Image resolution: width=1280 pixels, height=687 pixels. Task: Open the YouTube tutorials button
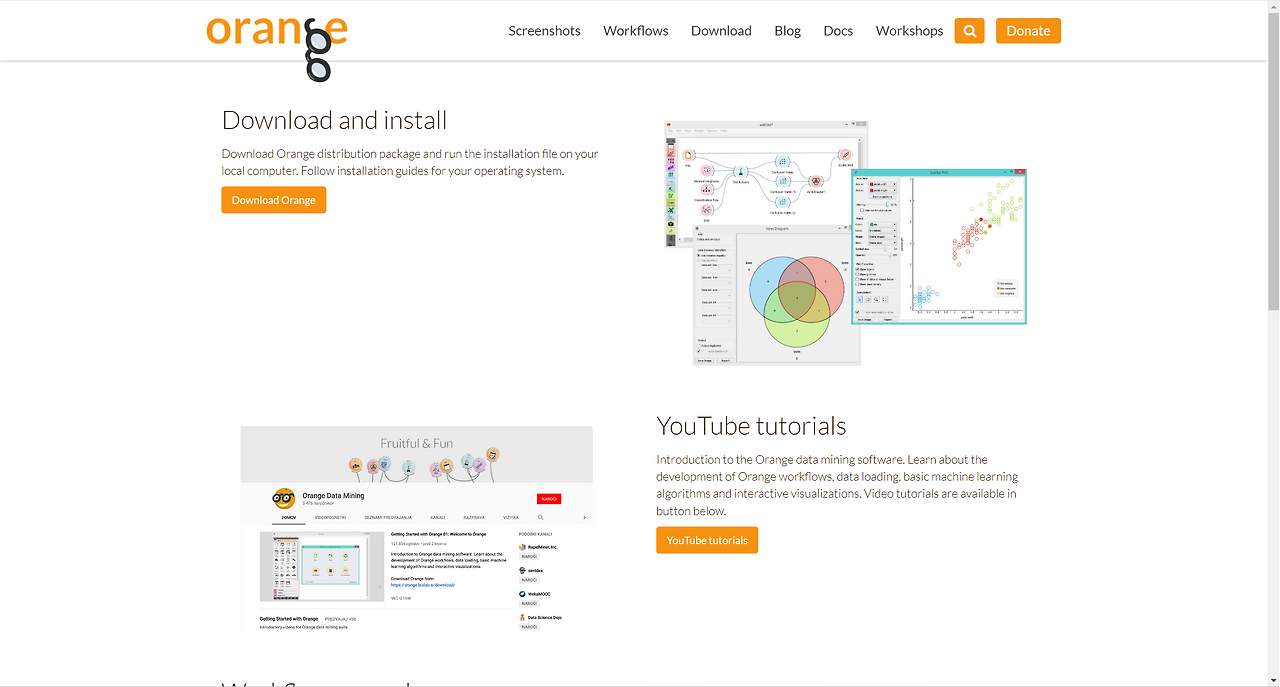point(707,540)
